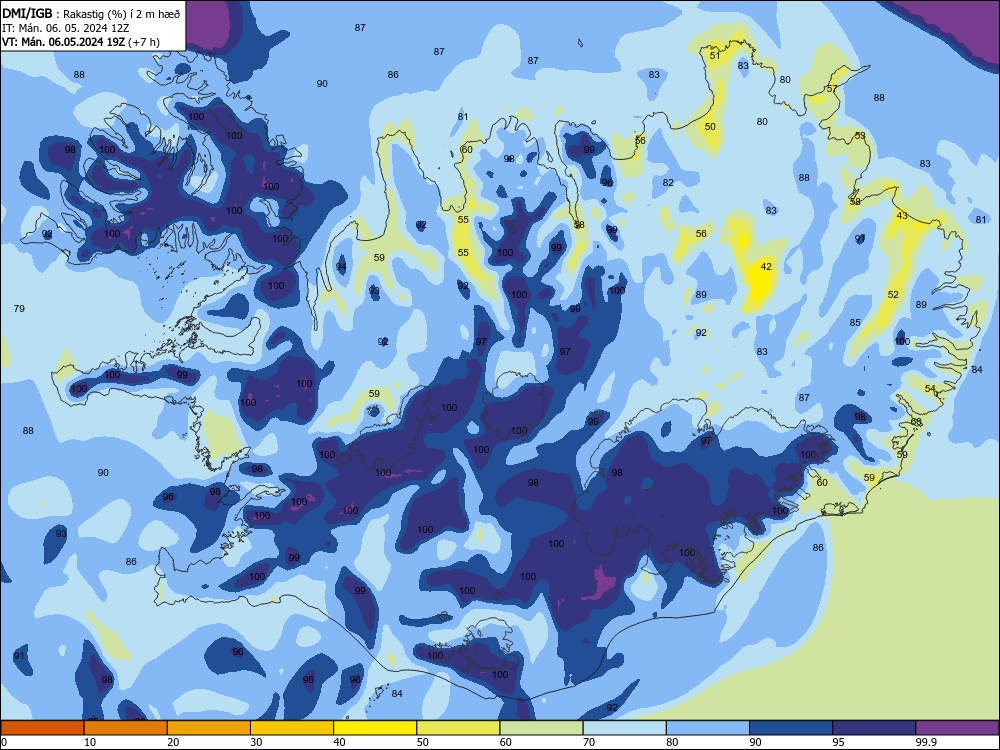This screenshot has height=750, width=1000.
Task: Select the bright yellow 40–50 legend swatch
Action: [x=375, y=728]
